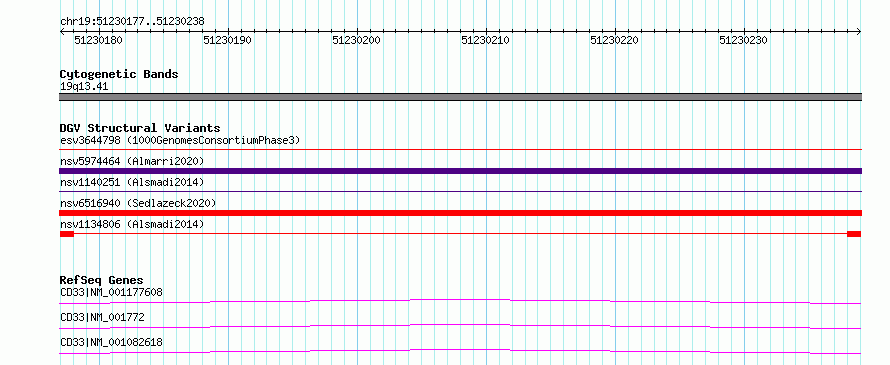The width and height of the screenshot is (890, 365).
Task: Click magenta intron line of CD33|NM_001082618
Action: [460, 351]
